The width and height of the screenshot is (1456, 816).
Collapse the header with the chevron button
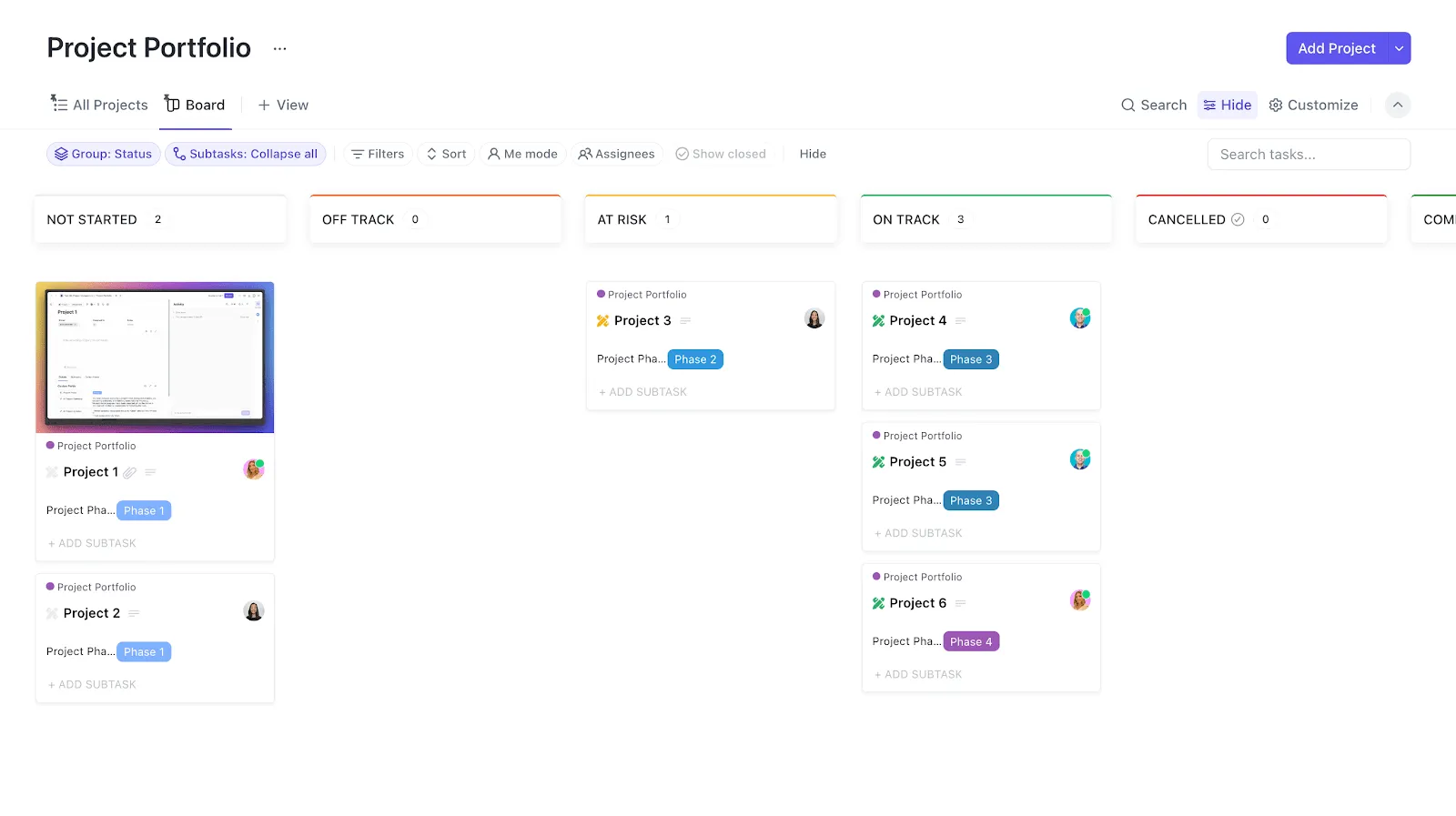[1398, 105]
